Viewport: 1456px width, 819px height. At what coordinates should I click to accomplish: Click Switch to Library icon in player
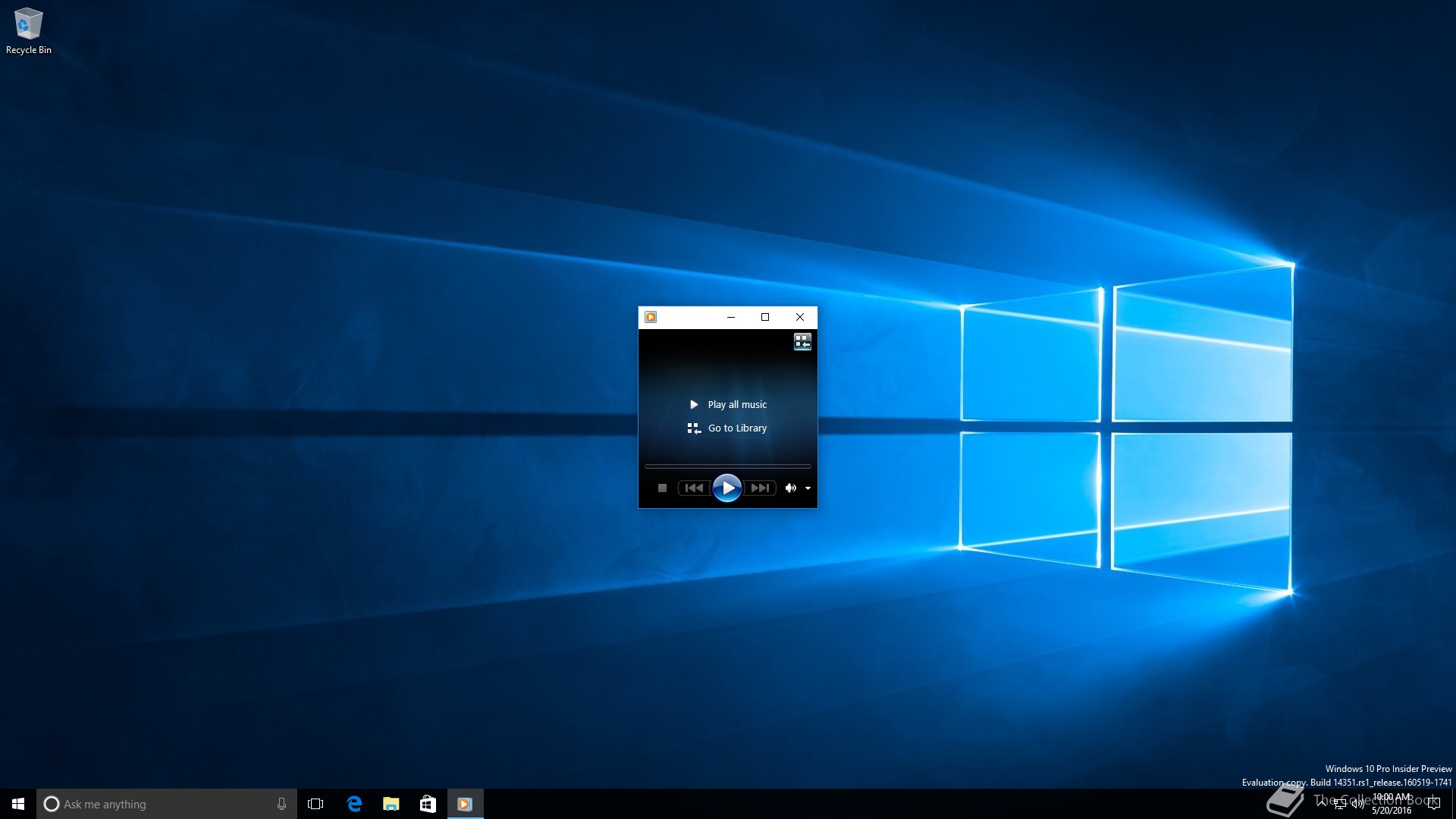802,342
